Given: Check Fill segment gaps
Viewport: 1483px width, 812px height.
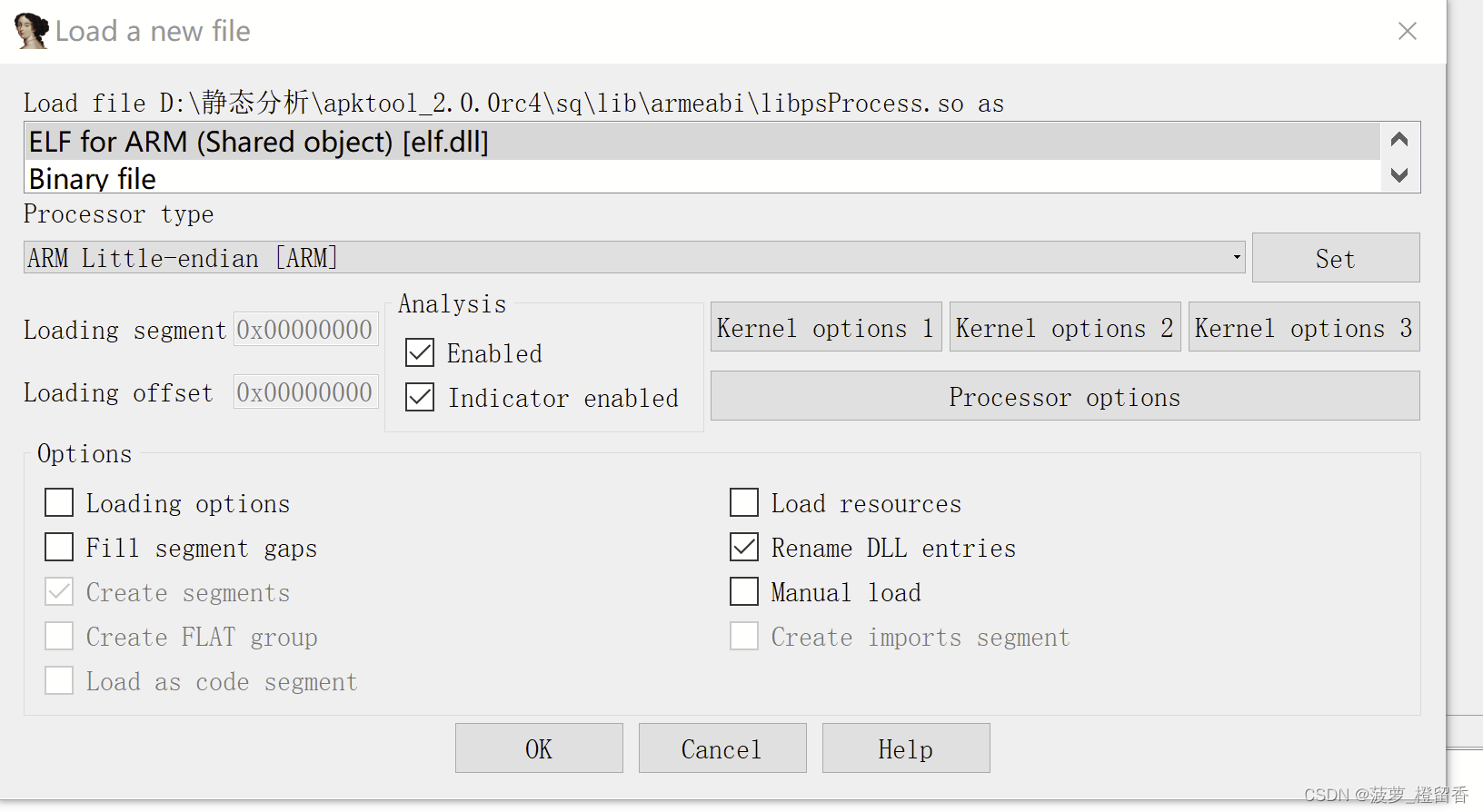Looking at the screenshot, I should [x=59, y=547].
